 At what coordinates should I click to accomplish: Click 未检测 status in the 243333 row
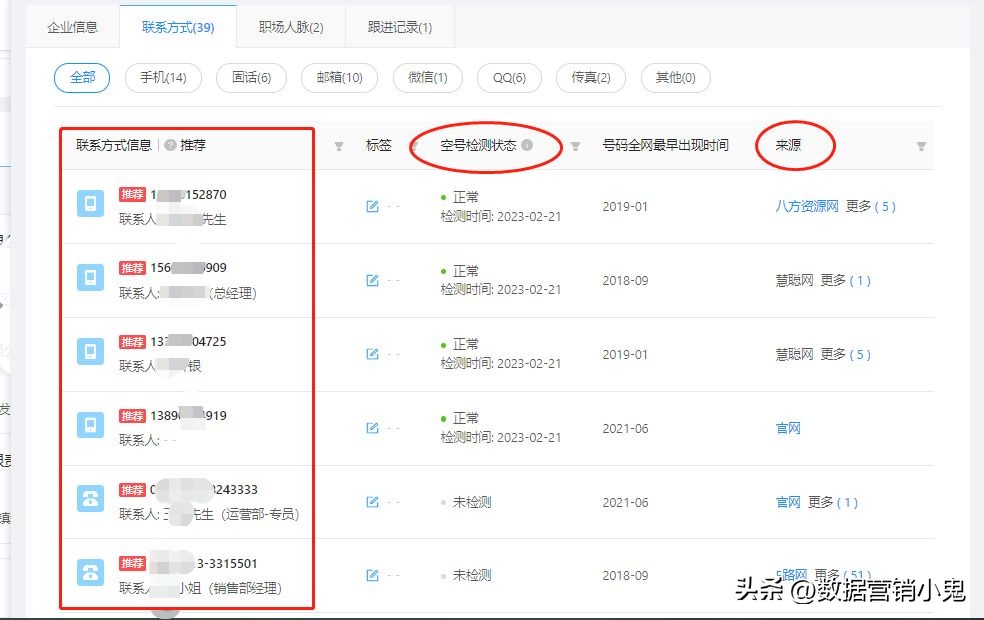pyautogui.click(x=472, y=502)
